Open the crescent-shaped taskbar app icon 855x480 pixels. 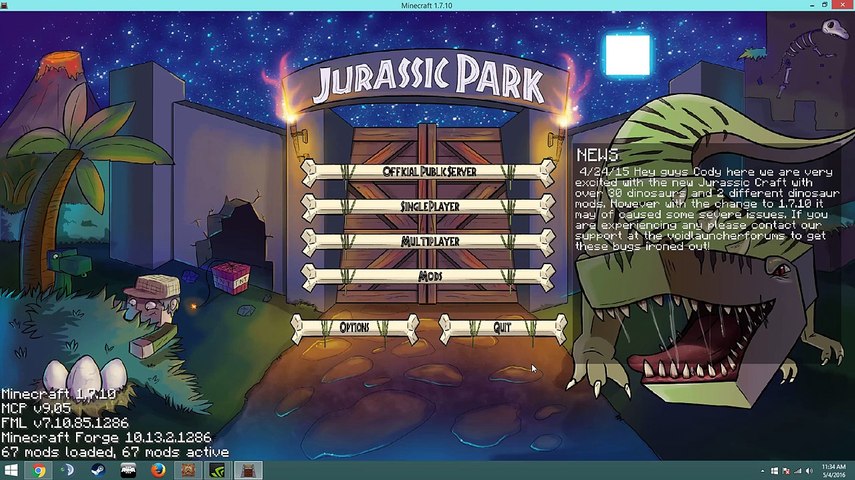tap(68, 470)
